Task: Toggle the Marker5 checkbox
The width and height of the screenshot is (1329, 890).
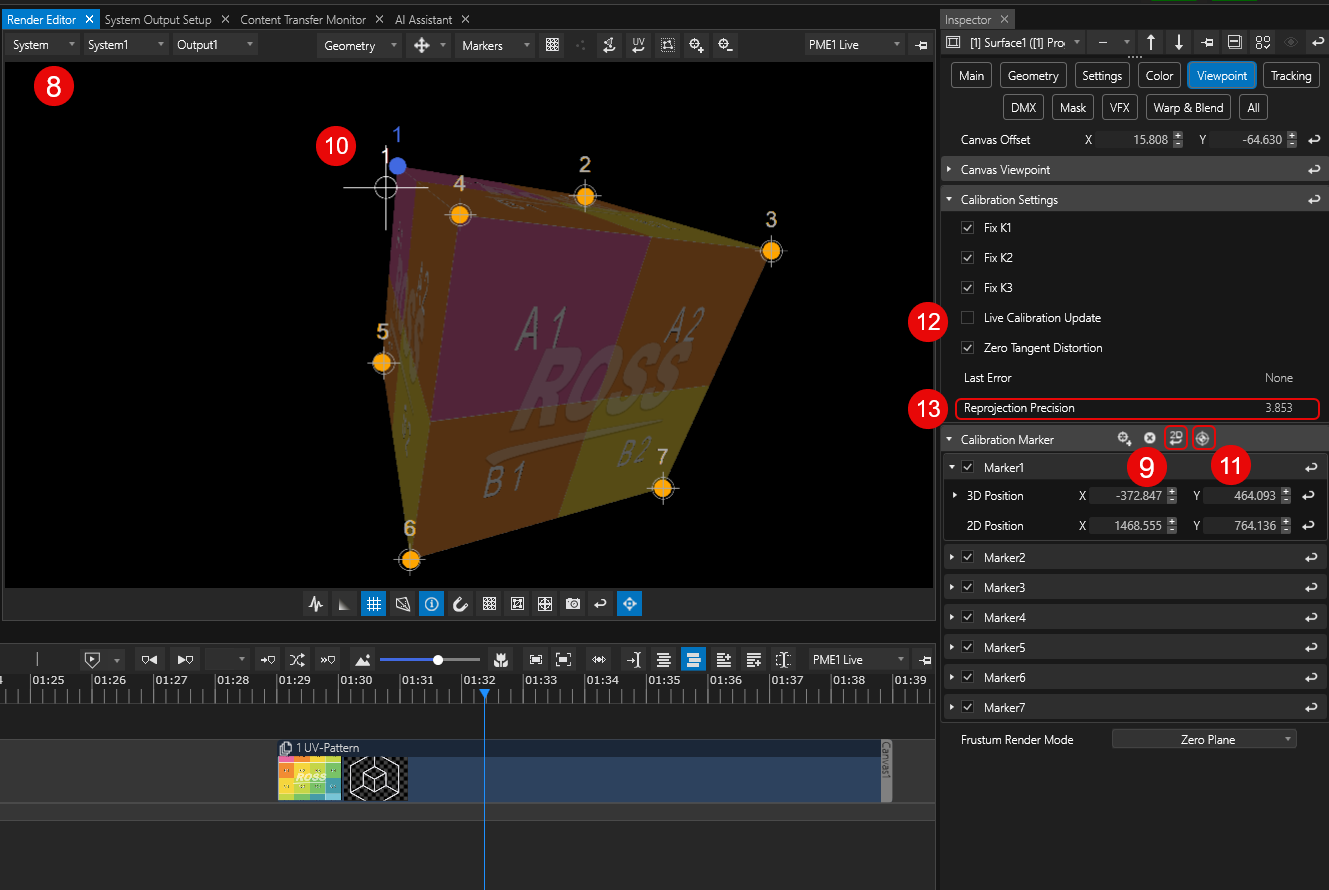Action: [967, 647]
